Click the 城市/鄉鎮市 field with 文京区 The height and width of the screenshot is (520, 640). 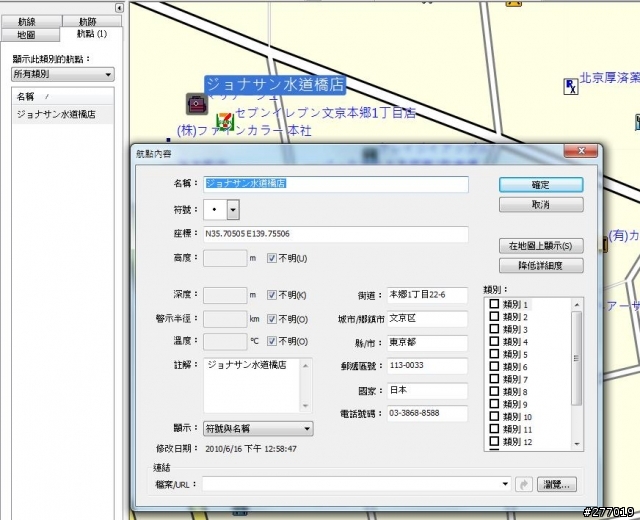(427, 319)
